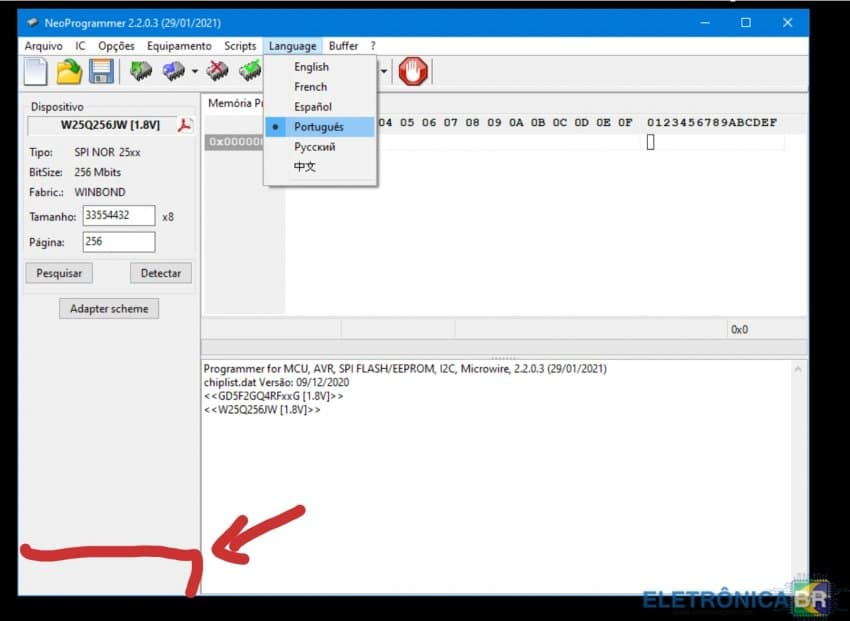This screenshot has width=850, height=621.
Task: Close the open Language menu
Action: click(x=292, y=46)
